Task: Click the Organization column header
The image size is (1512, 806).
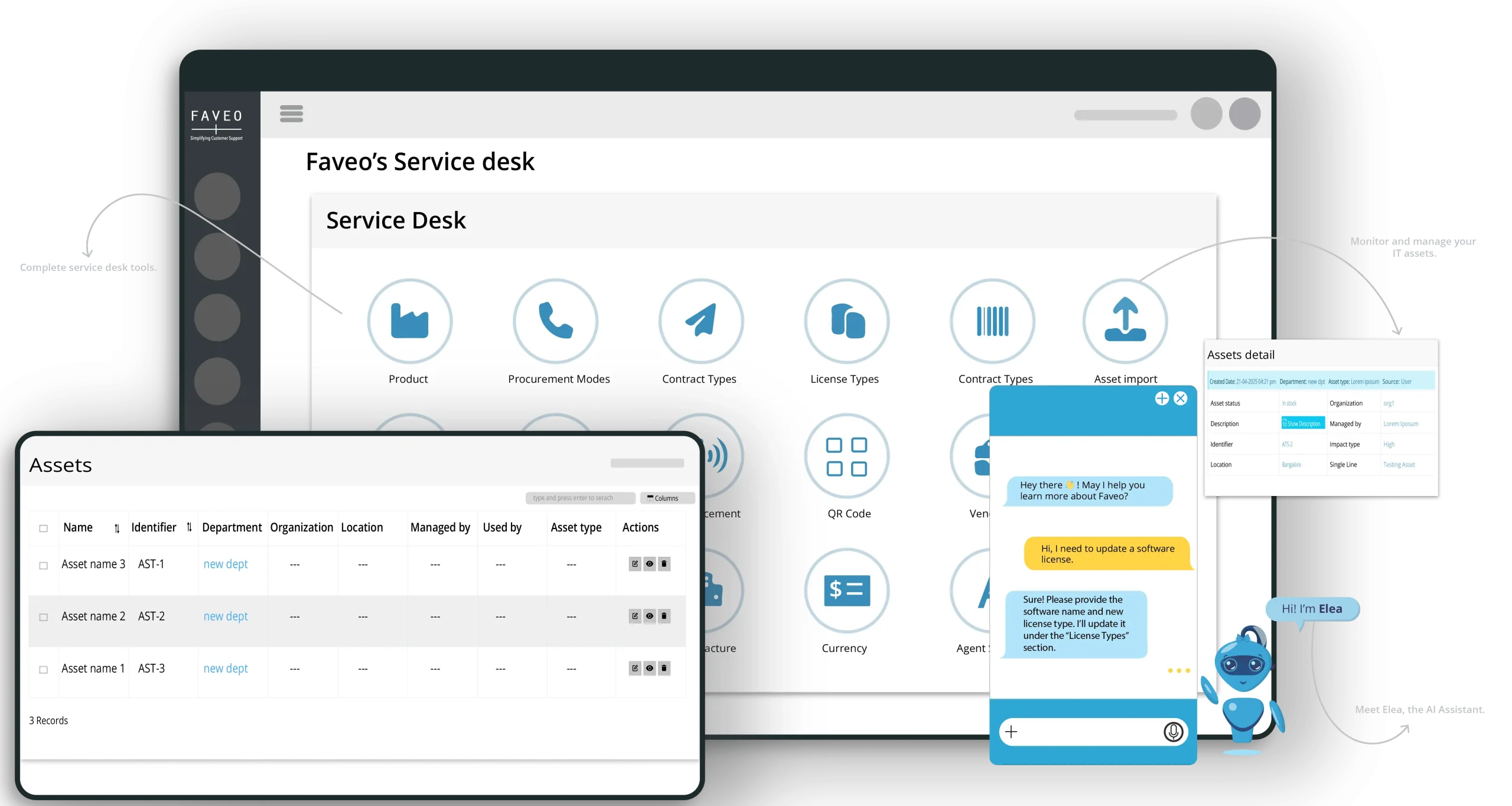Action: (x=302, y=527)
